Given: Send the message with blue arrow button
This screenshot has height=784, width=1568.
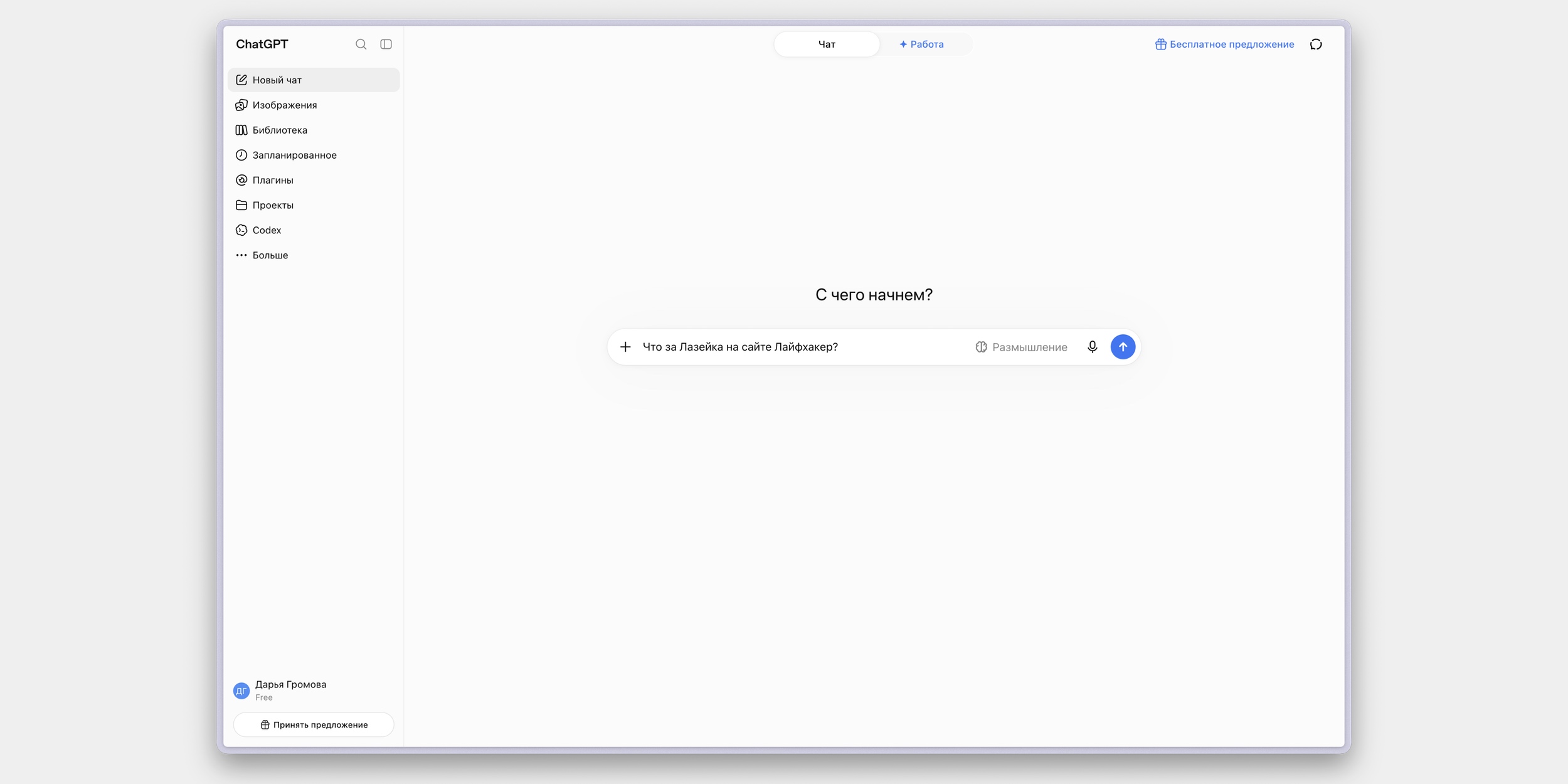Looking at the screenshot, I should (x=1123, y=347).
